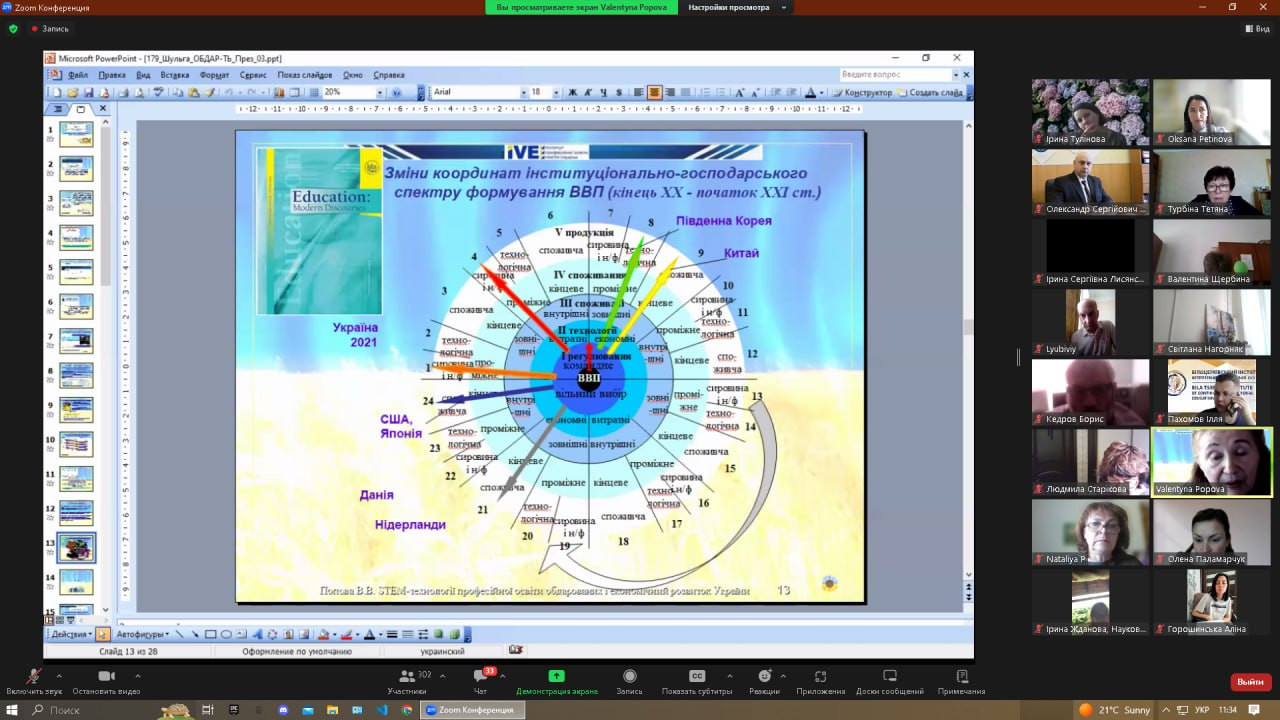The height and width of the screenshot is (720, 1280).
Task: Open Доски сообщений whiteboards icon
Action: coord(889,676)
